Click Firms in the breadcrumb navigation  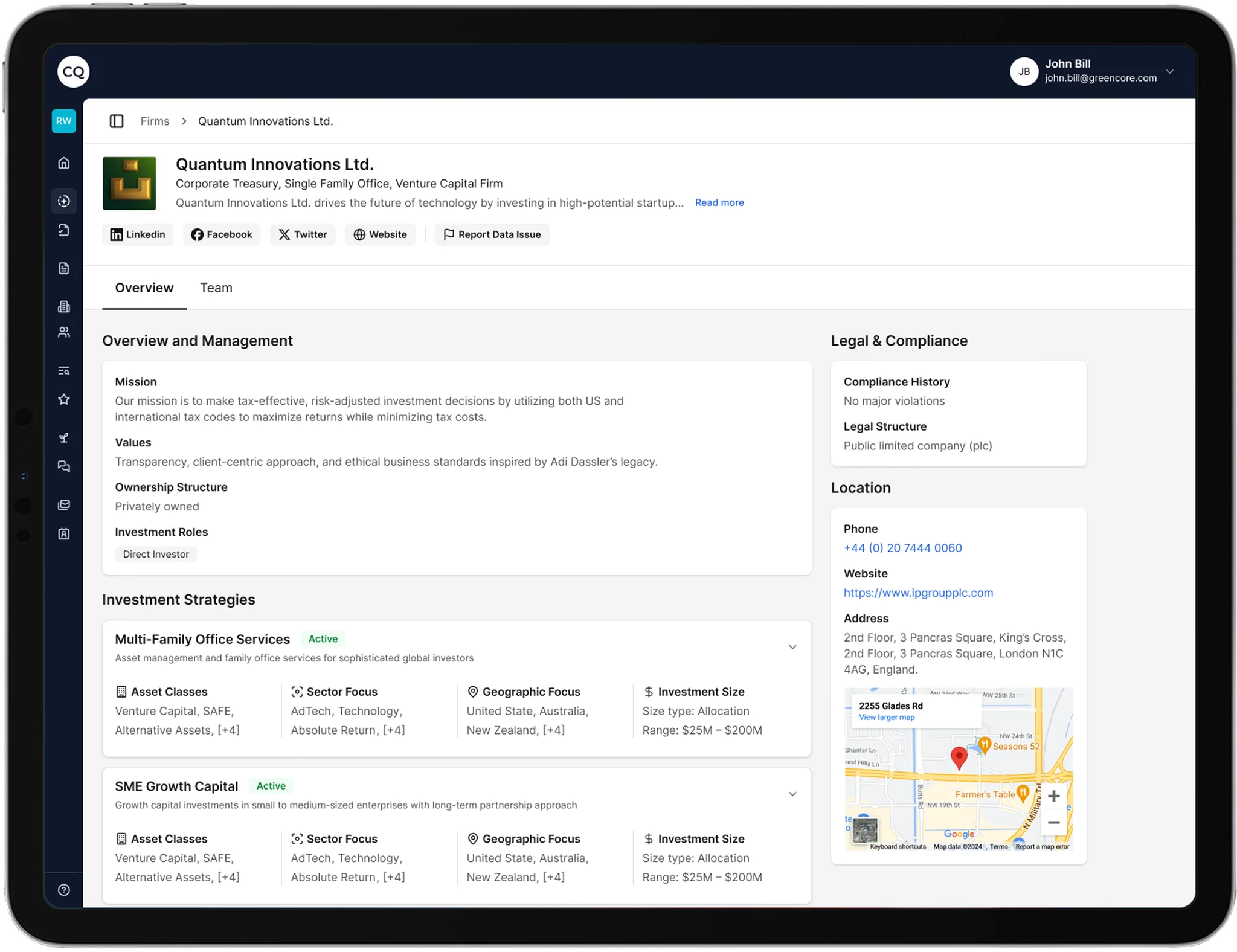click(x=155, y=121)
